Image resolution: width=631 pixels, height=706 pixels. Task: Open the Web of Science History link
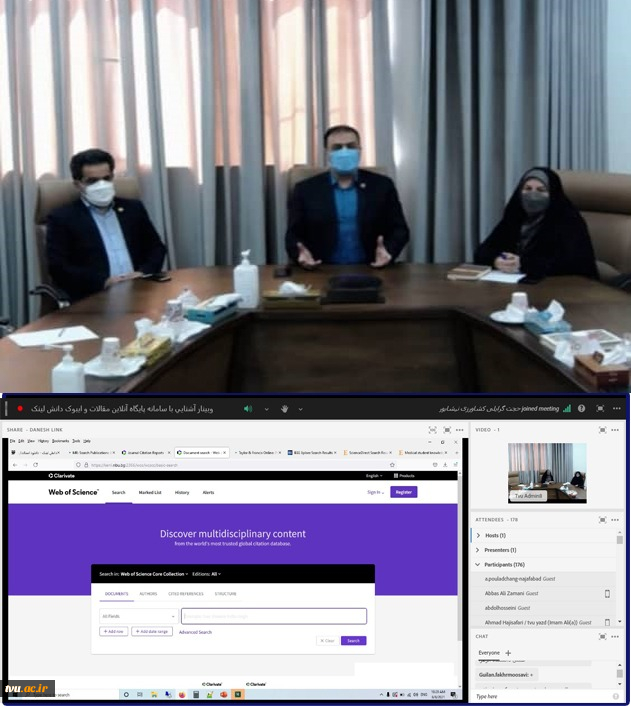click(x=182, y=493)
